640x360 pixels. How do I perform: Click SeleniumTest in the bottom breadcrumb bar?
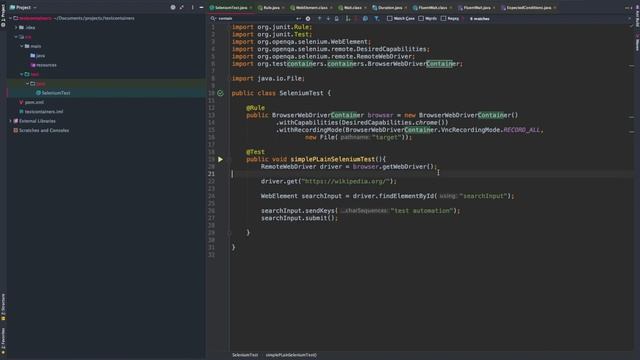point(245,355)
